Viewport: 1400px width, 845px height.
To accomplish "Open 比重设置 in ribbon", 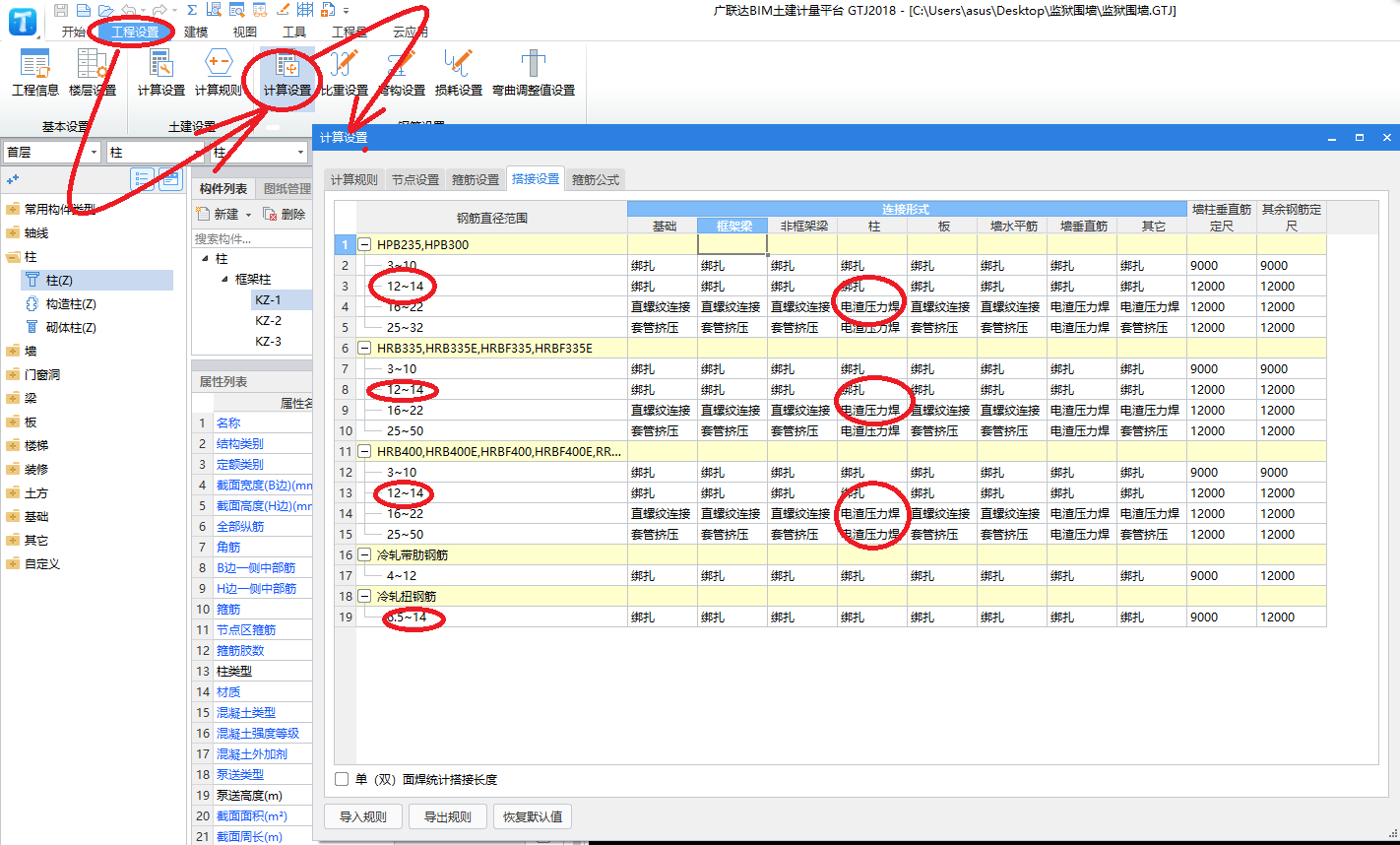I will (344, 74).
